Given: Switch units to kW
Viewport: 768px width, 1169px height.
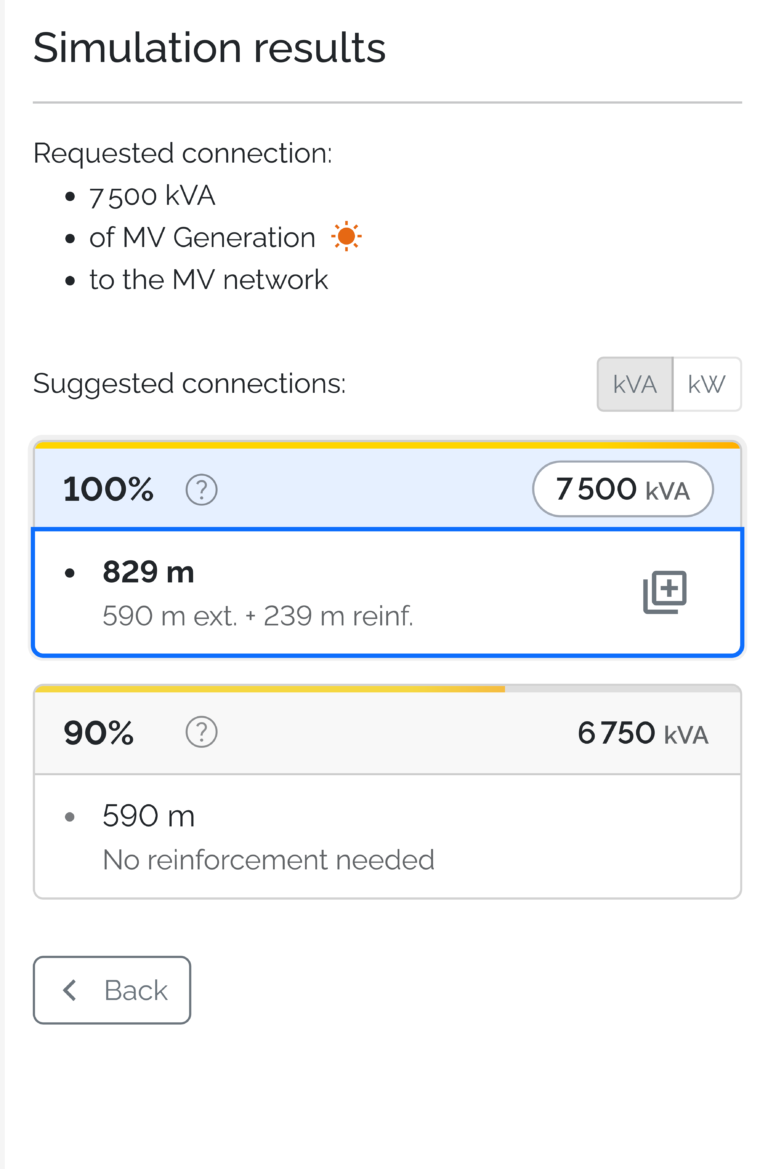Looking at the screenshot, I should coord(707,384).
